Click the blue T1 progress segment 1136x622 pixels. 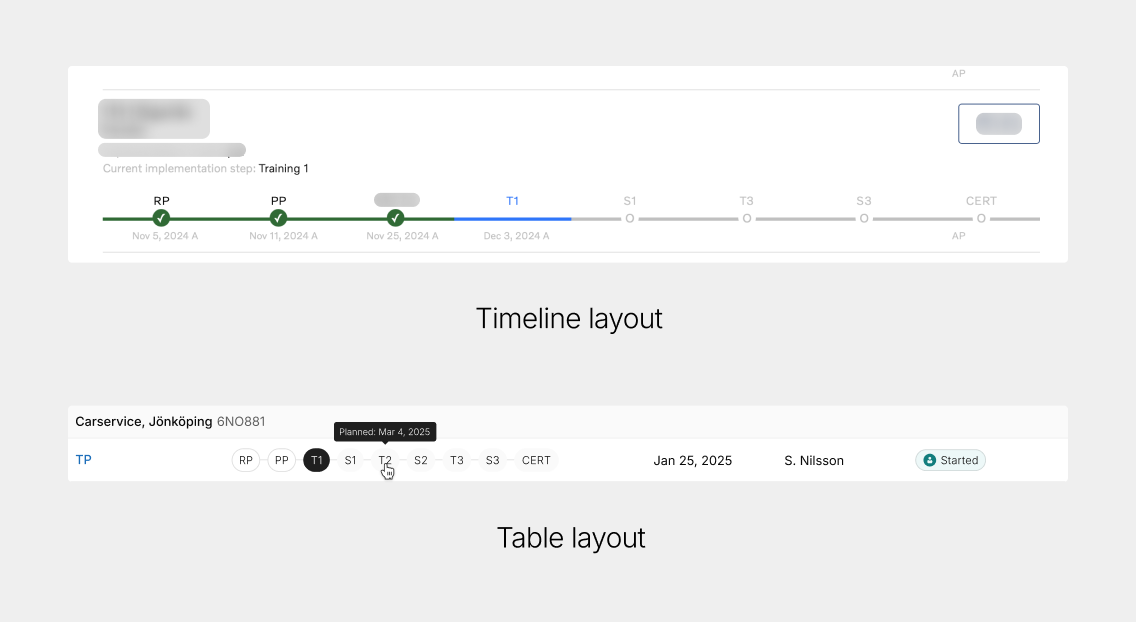(x=513, y=217)
